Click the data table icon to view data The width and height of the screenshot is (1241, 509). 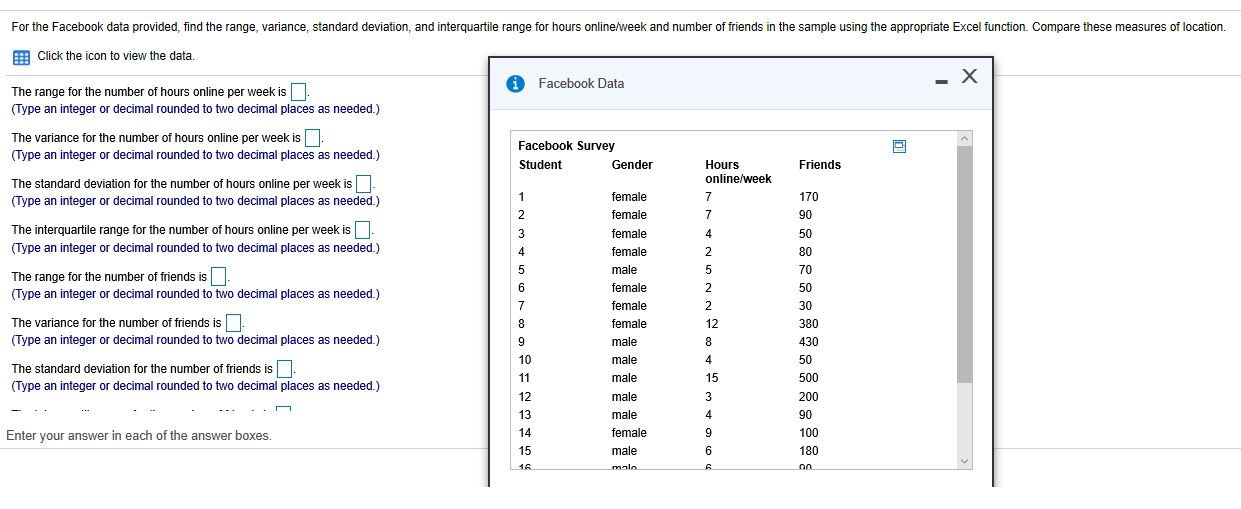(x=21, y=56)
